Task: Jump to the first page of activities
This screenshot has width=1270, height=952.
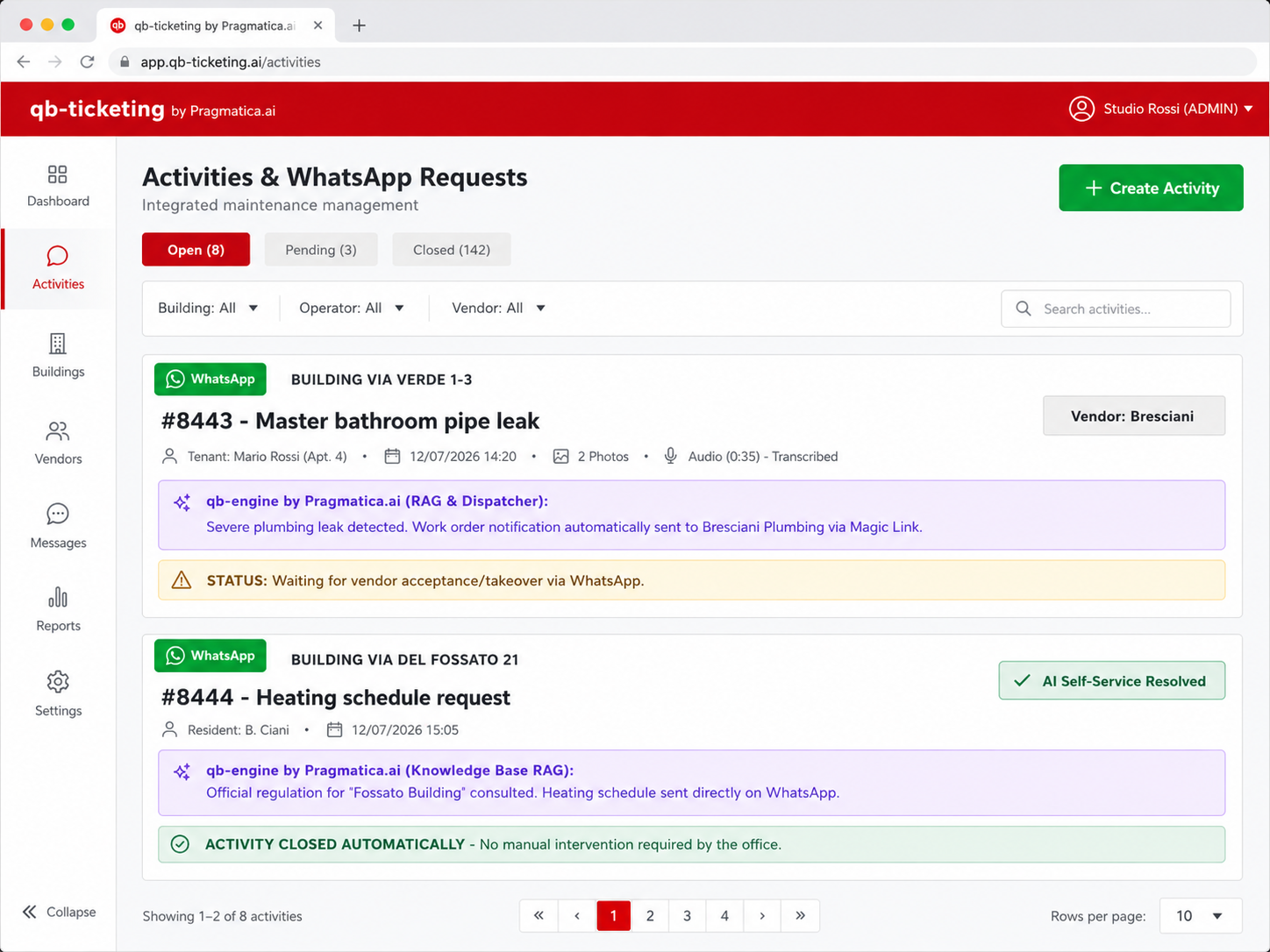Action: 539,916
